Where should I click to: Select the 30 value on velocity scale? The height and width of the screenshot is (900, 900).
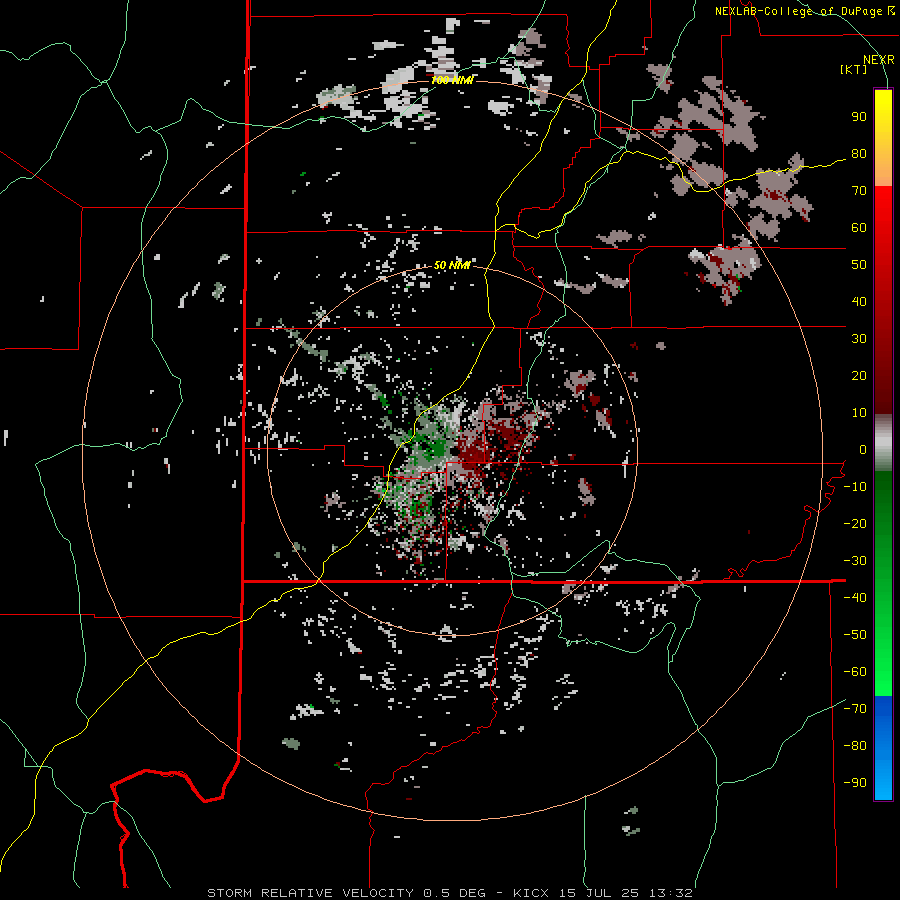pos(859,339)
